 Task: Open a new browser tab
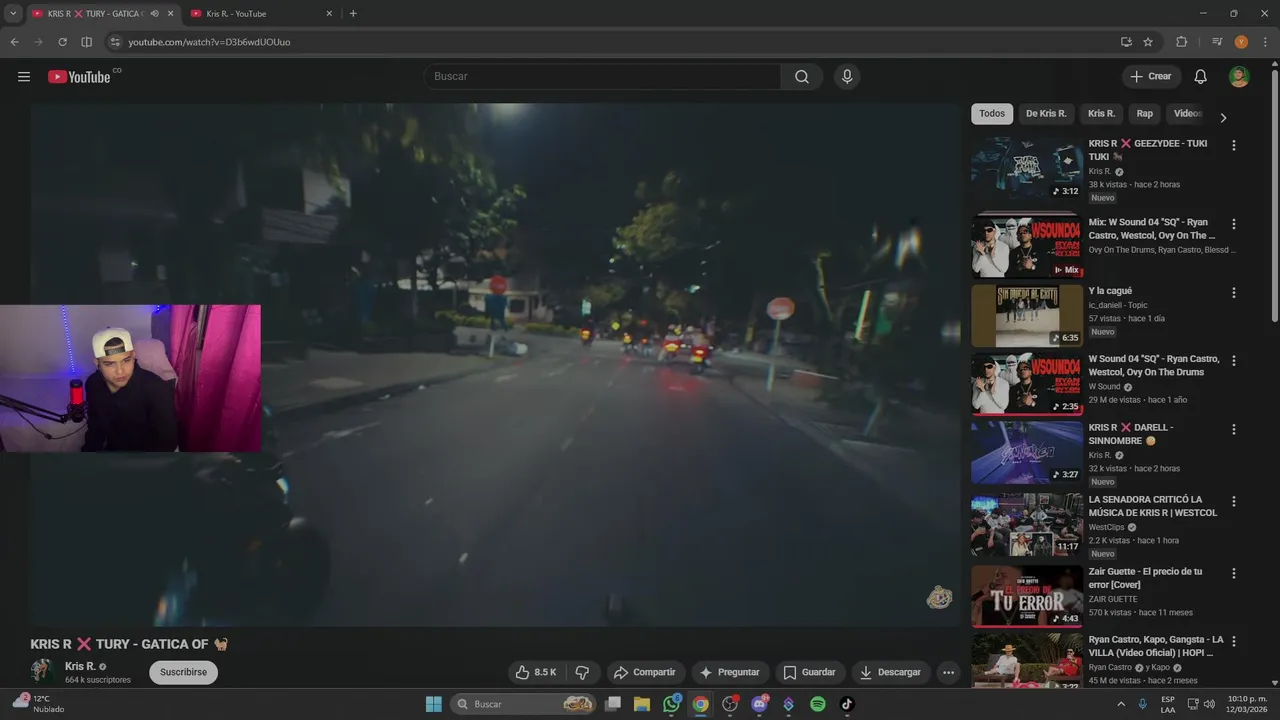353,14
